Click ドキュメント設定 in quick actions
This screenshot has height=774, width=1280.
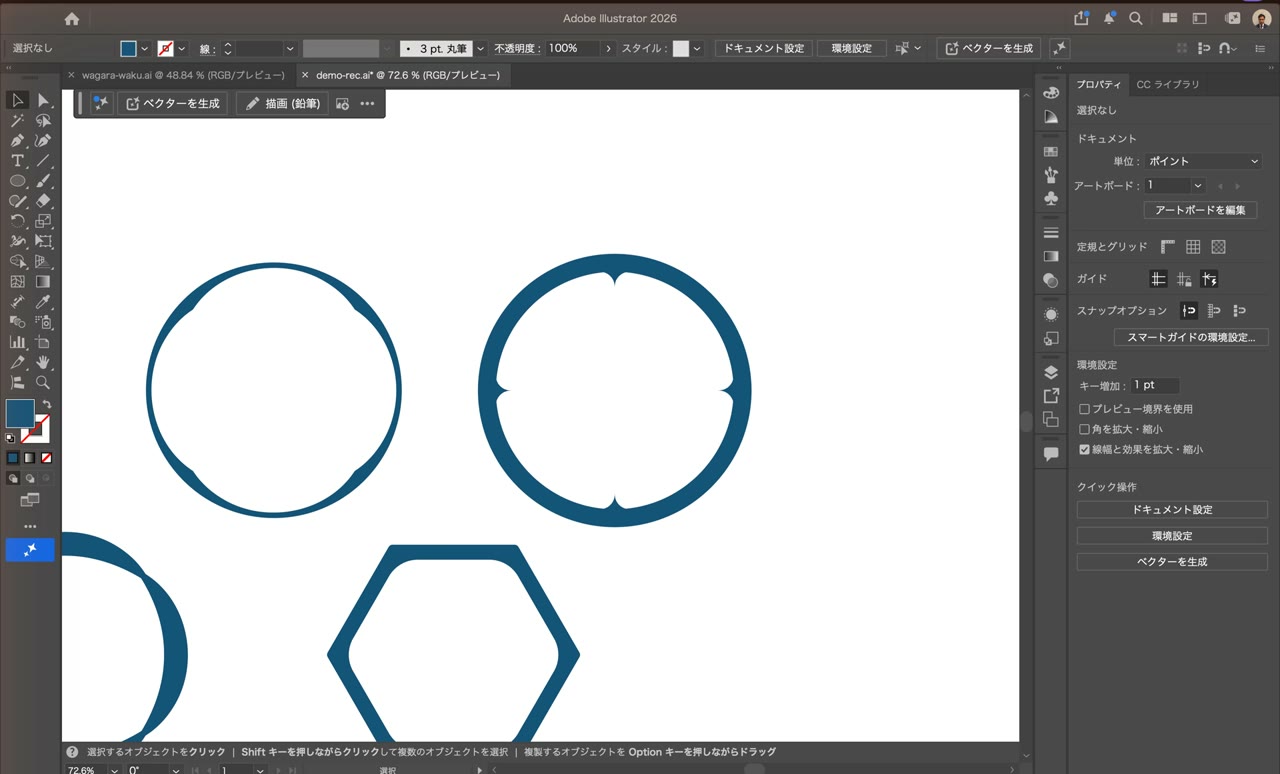[1172, 510]
